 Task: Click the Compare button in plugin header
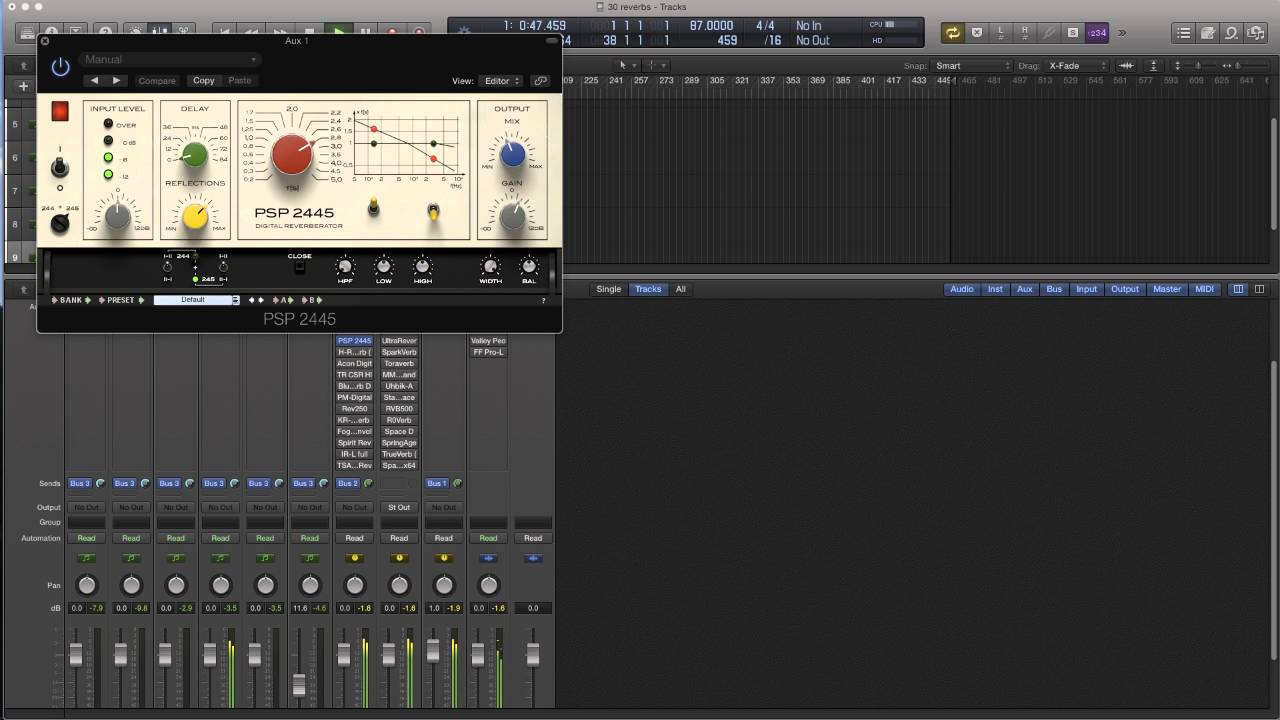pyautogui.click(x=157, y=81)
